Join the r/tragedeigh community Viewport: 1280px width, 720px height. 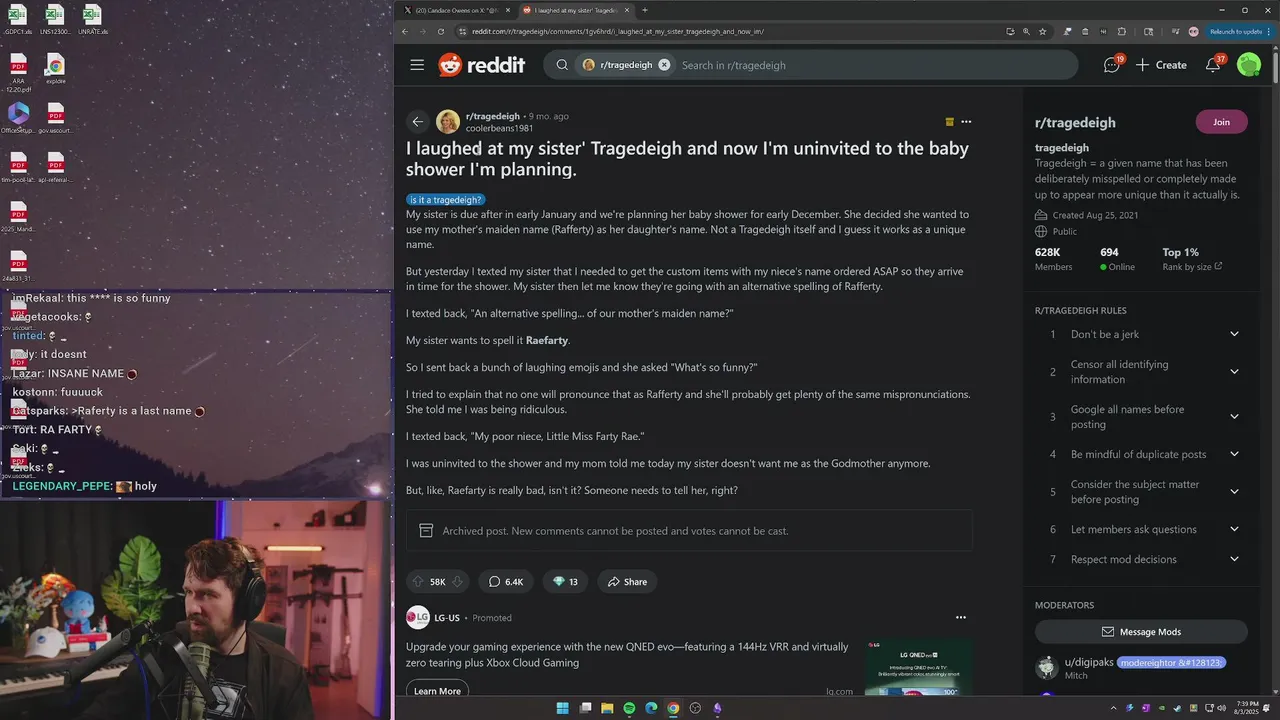coord(1221,122)
